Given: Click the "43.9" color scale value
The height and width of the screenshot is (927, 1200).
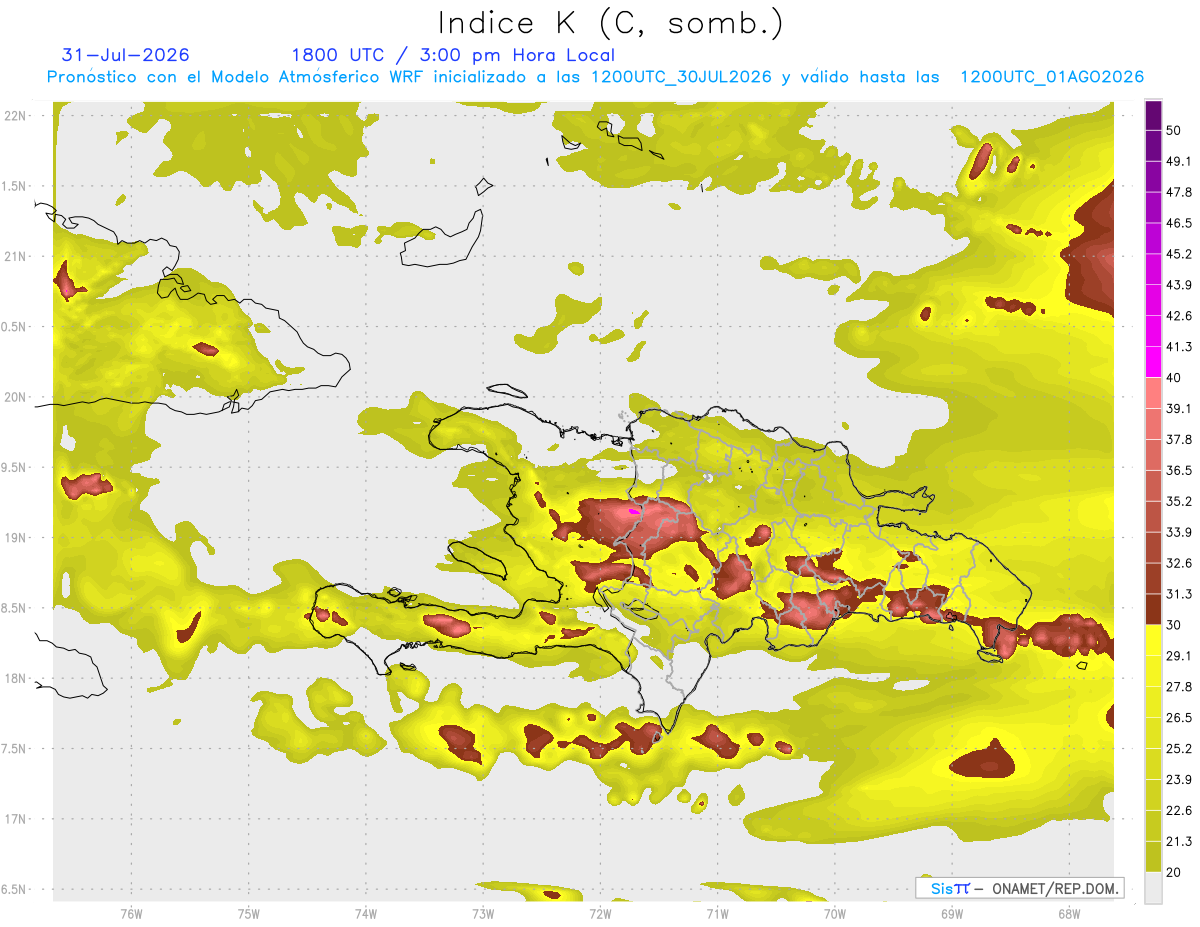Looking at the screenshot, I should point(1178,285).
